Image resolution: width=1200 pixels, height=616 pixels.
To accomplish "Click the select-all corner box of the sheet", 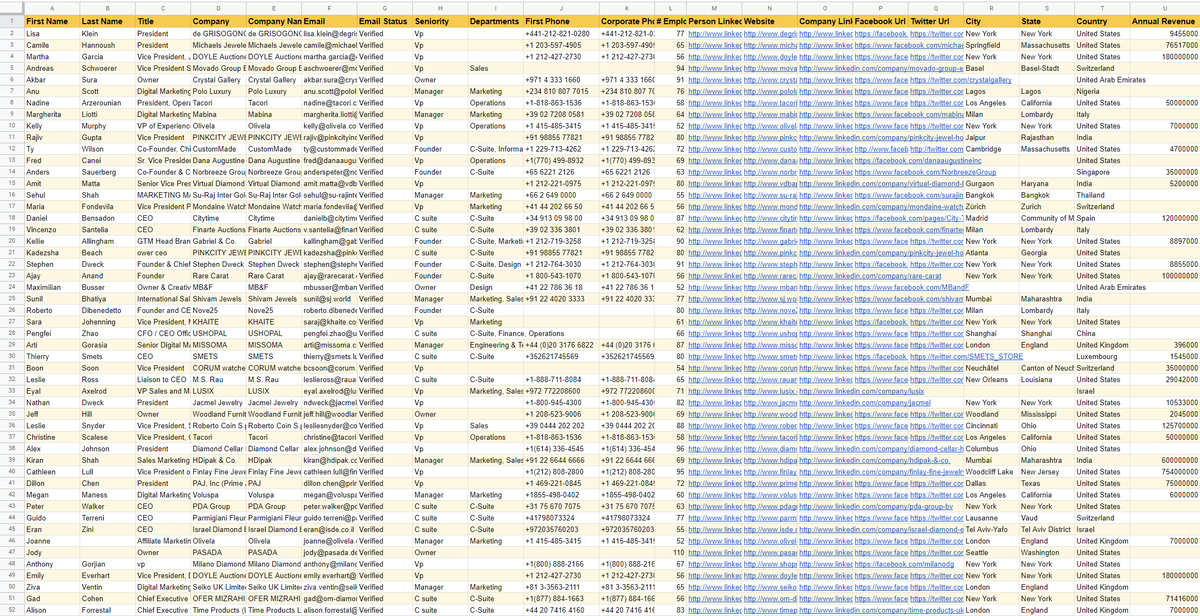I will point(11,7).
